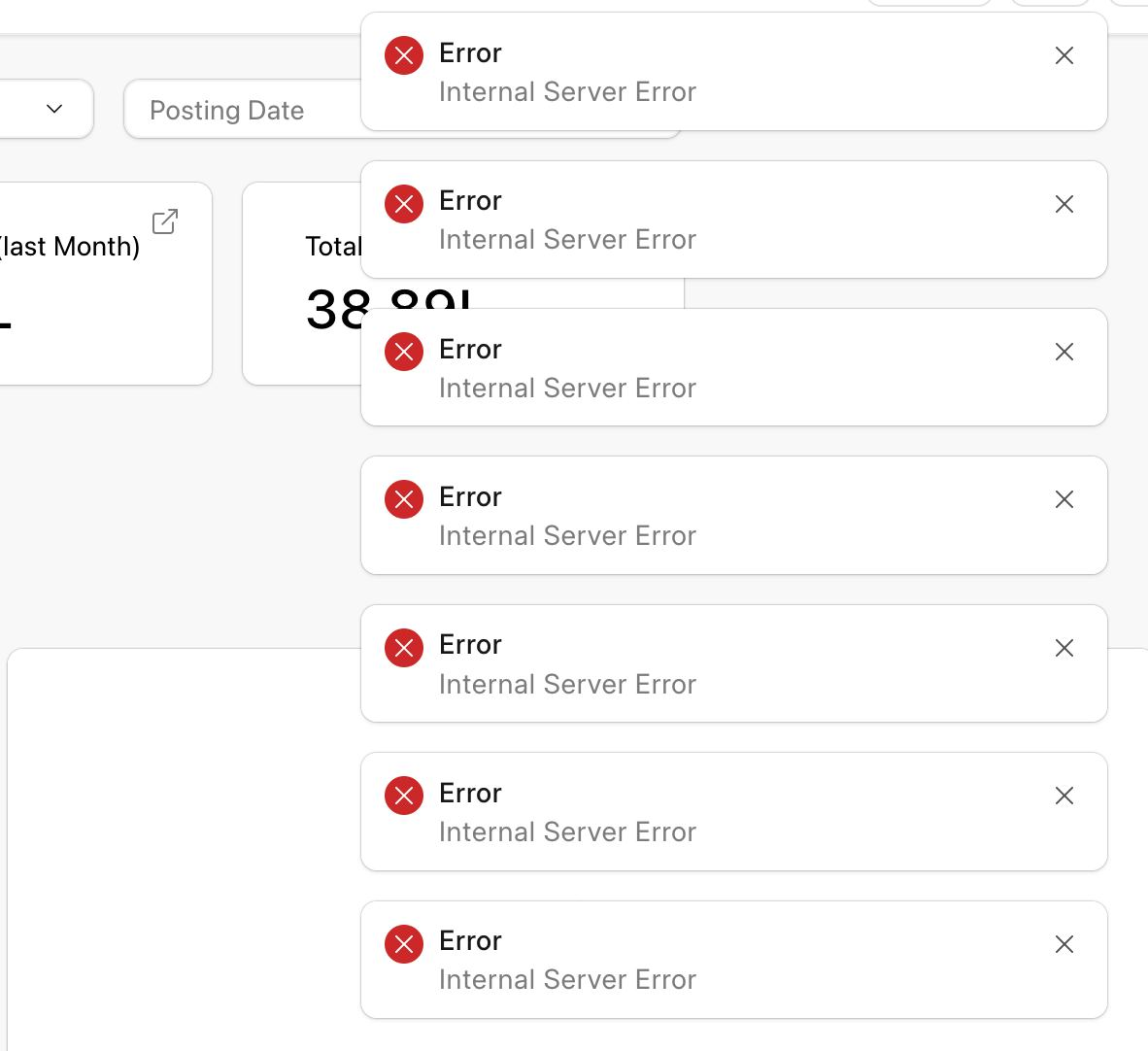1148x1051 pixels.
Task: Dismiss the third Internal Server Error notification
Action: (1064, 352)
